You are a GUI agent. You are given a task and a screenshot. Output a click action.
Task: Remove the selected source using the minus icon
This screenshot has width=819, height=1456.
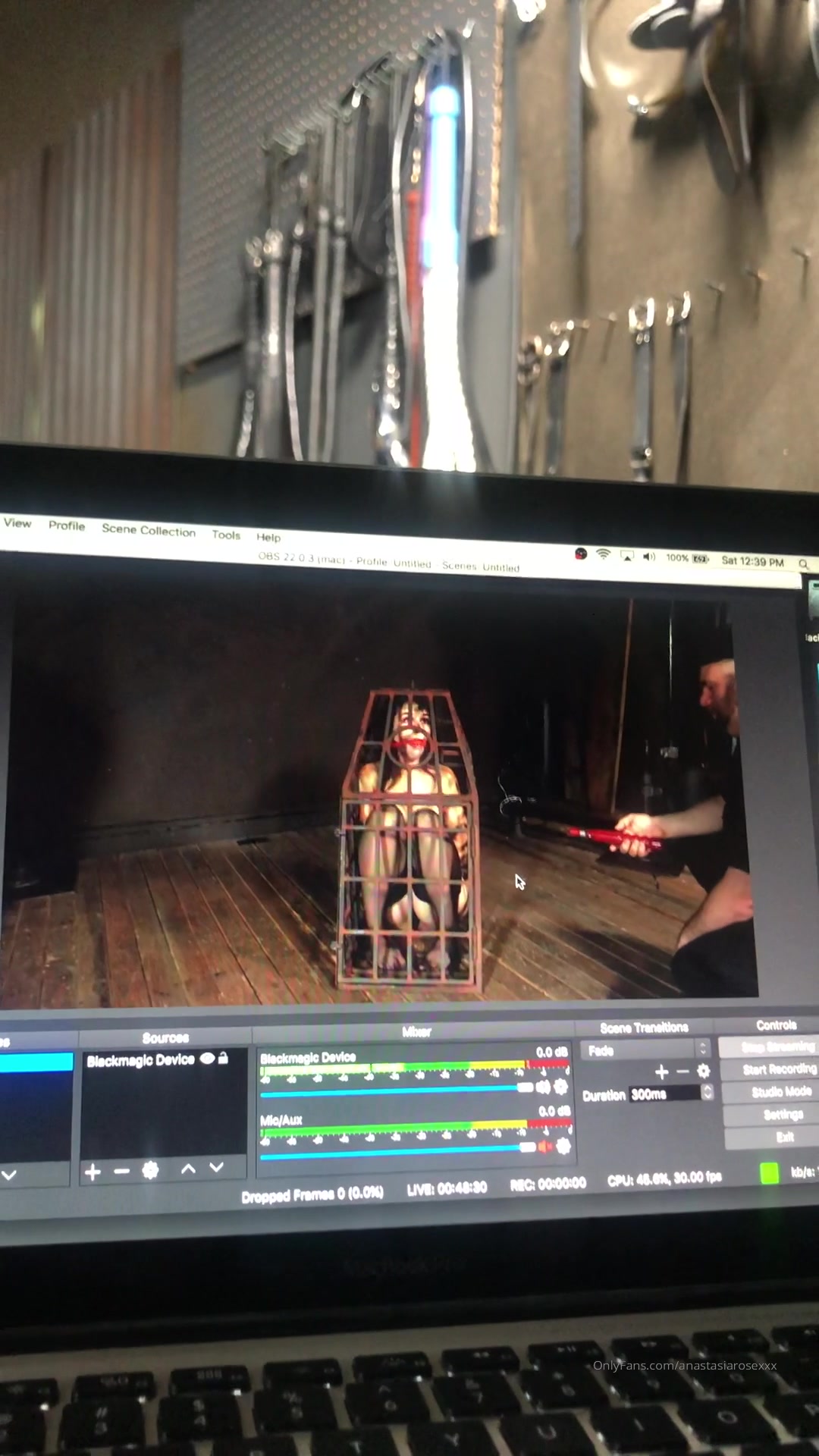click(x=121, y=1172)
